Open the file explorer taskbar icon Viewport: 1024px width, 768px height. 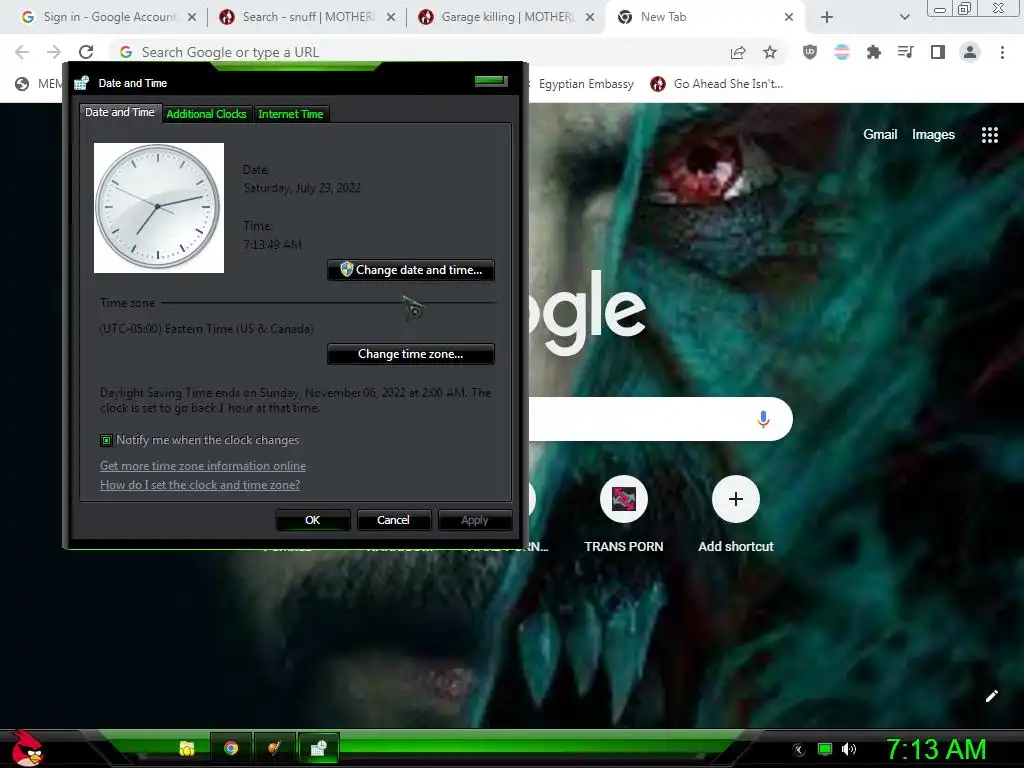point(187,748)
